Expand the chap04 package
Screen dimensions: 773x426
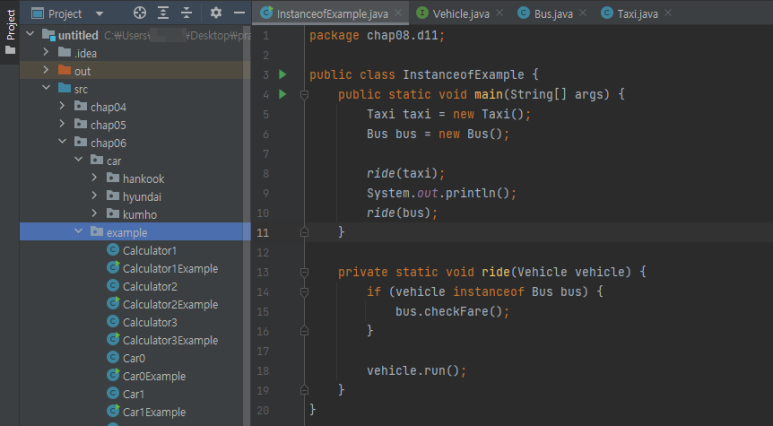point(62,106)
